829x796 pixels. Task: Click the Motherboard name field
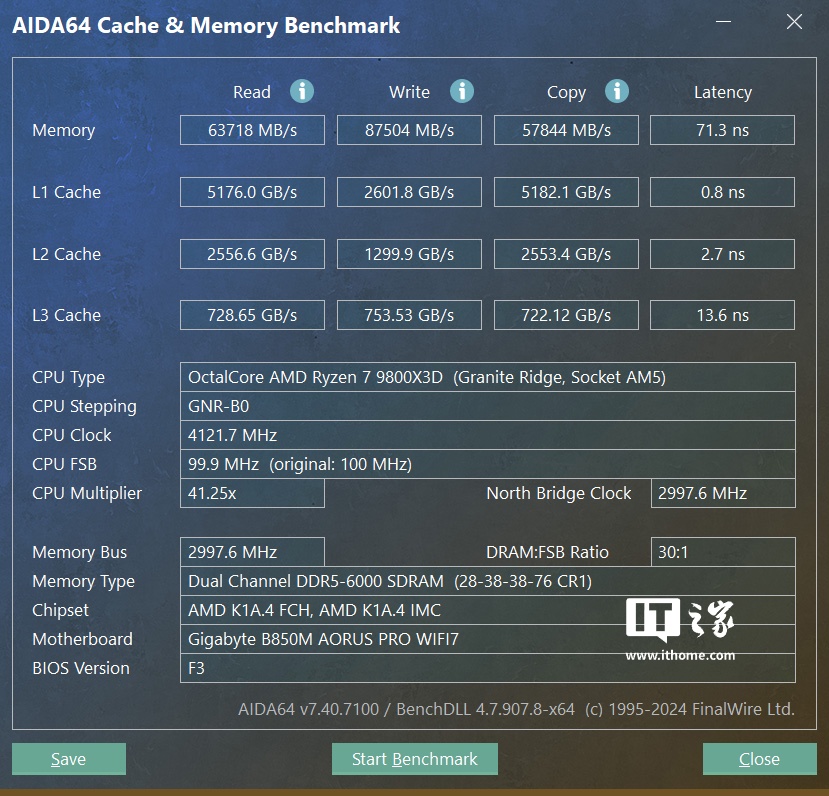tap(487, 639)
